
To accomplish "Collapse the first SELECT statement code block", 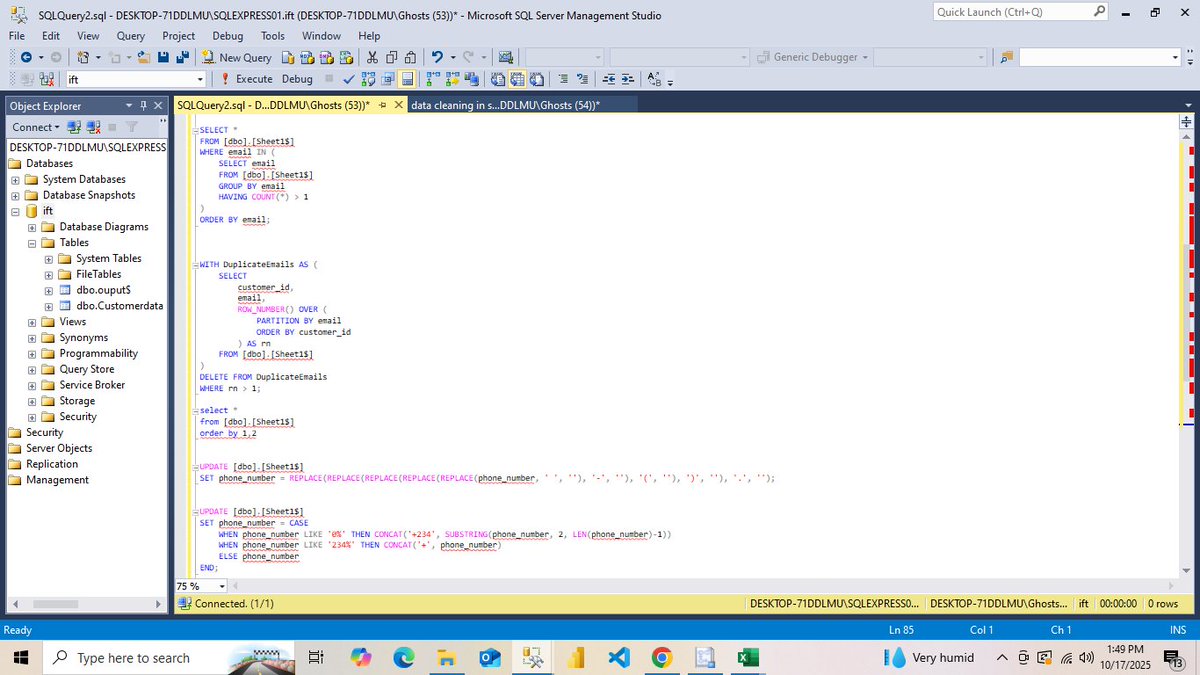I will pyautogui.click(x=196, y=130).
